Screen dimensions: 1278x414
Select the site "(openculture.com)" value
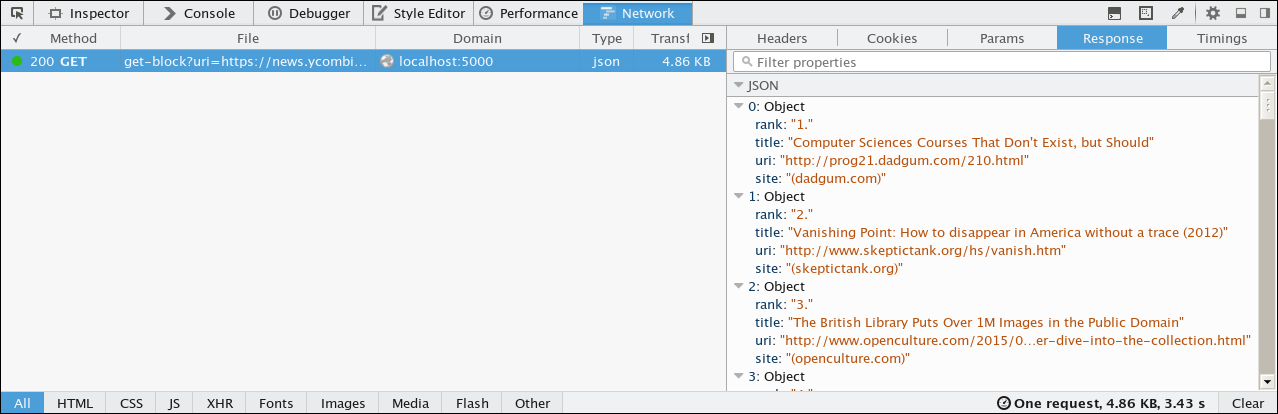847,358
